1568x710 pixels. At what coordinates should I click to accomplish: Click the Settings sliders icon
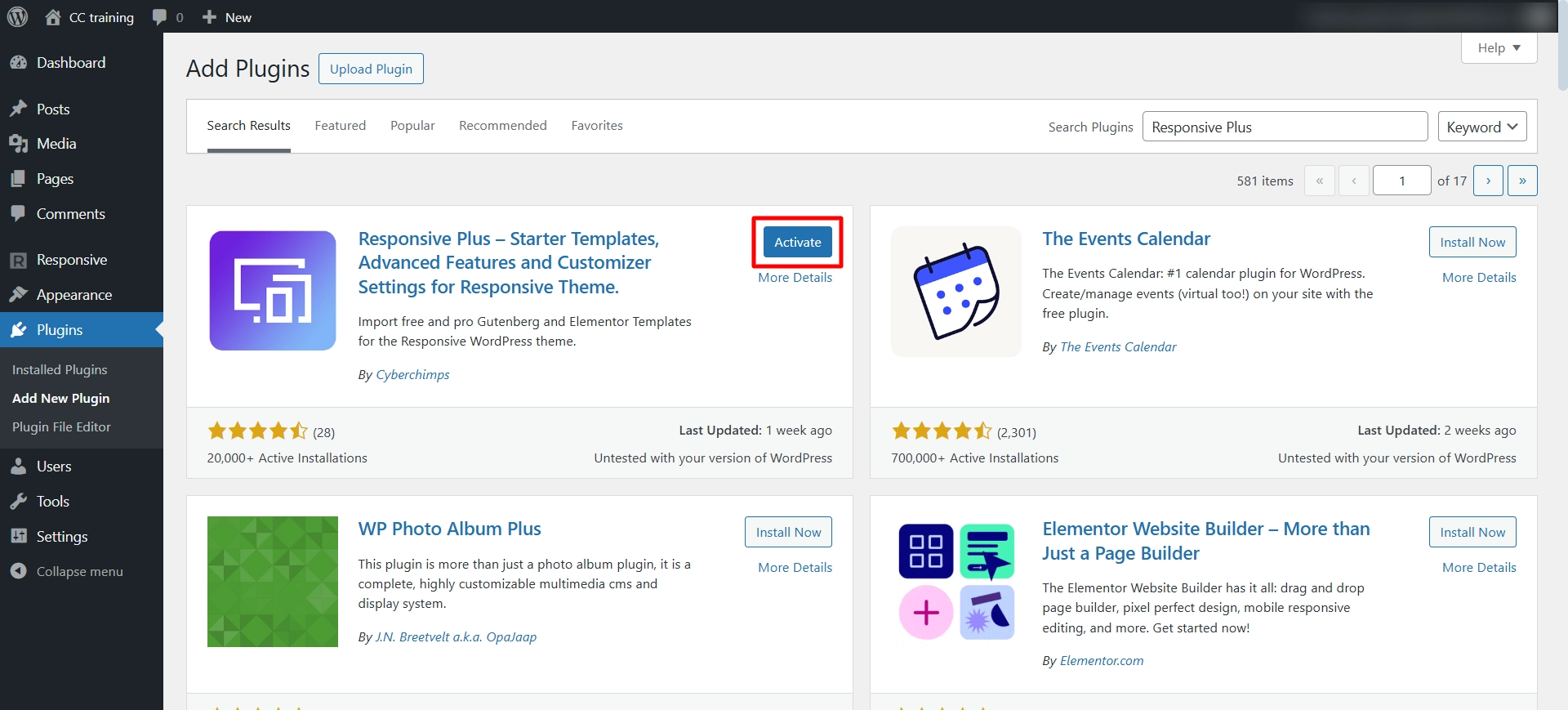pyautogui.click(x=18, y=537)
